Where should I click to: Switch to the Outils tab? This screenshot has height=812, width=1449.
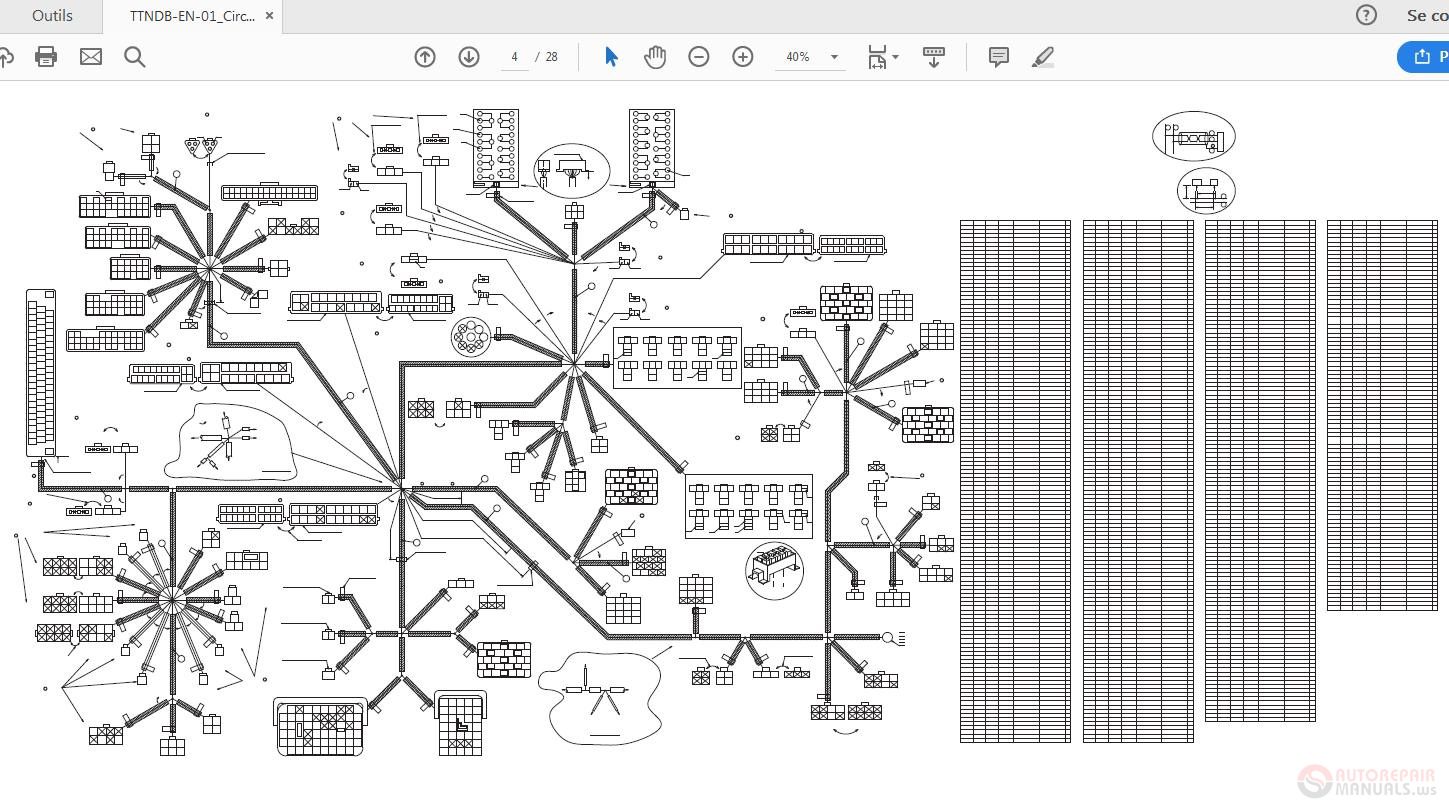tap(52, 16)
